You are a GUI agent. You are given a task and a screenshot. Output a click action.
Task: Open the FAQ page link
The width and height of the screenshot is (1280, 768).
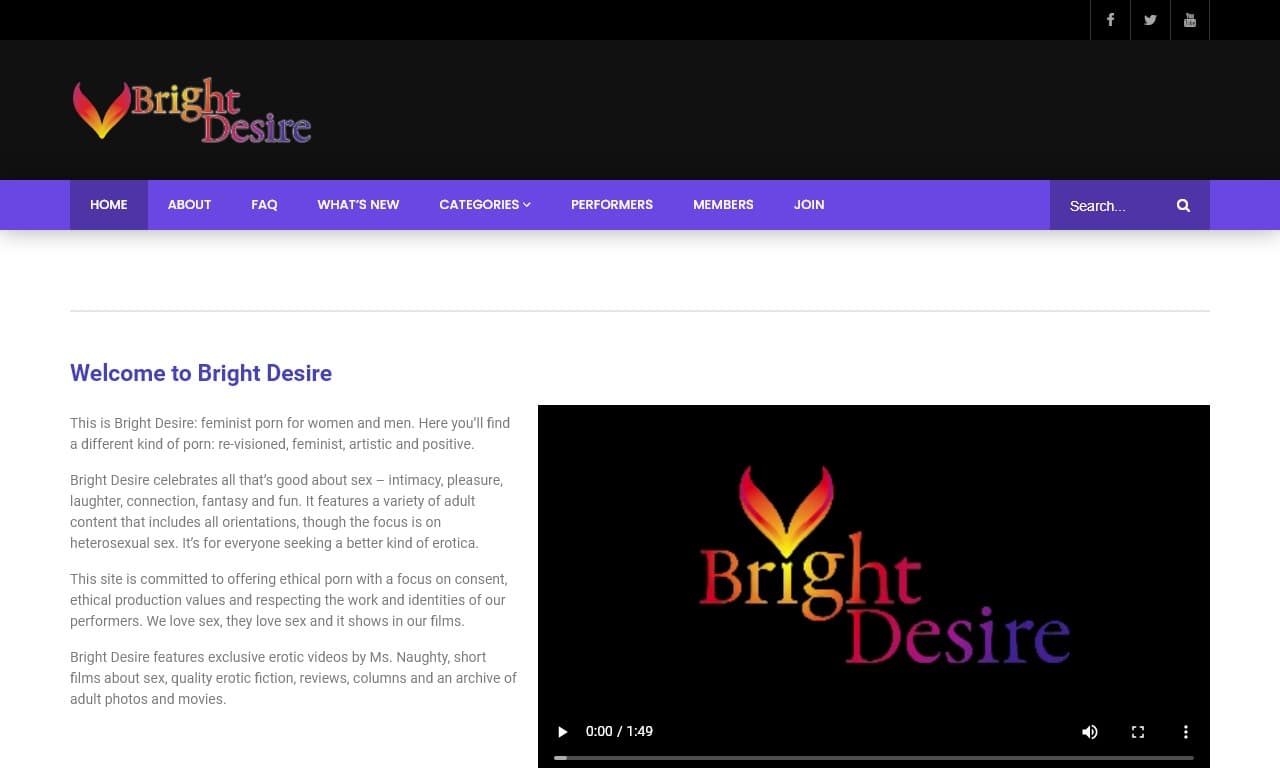tap(264, 205)
